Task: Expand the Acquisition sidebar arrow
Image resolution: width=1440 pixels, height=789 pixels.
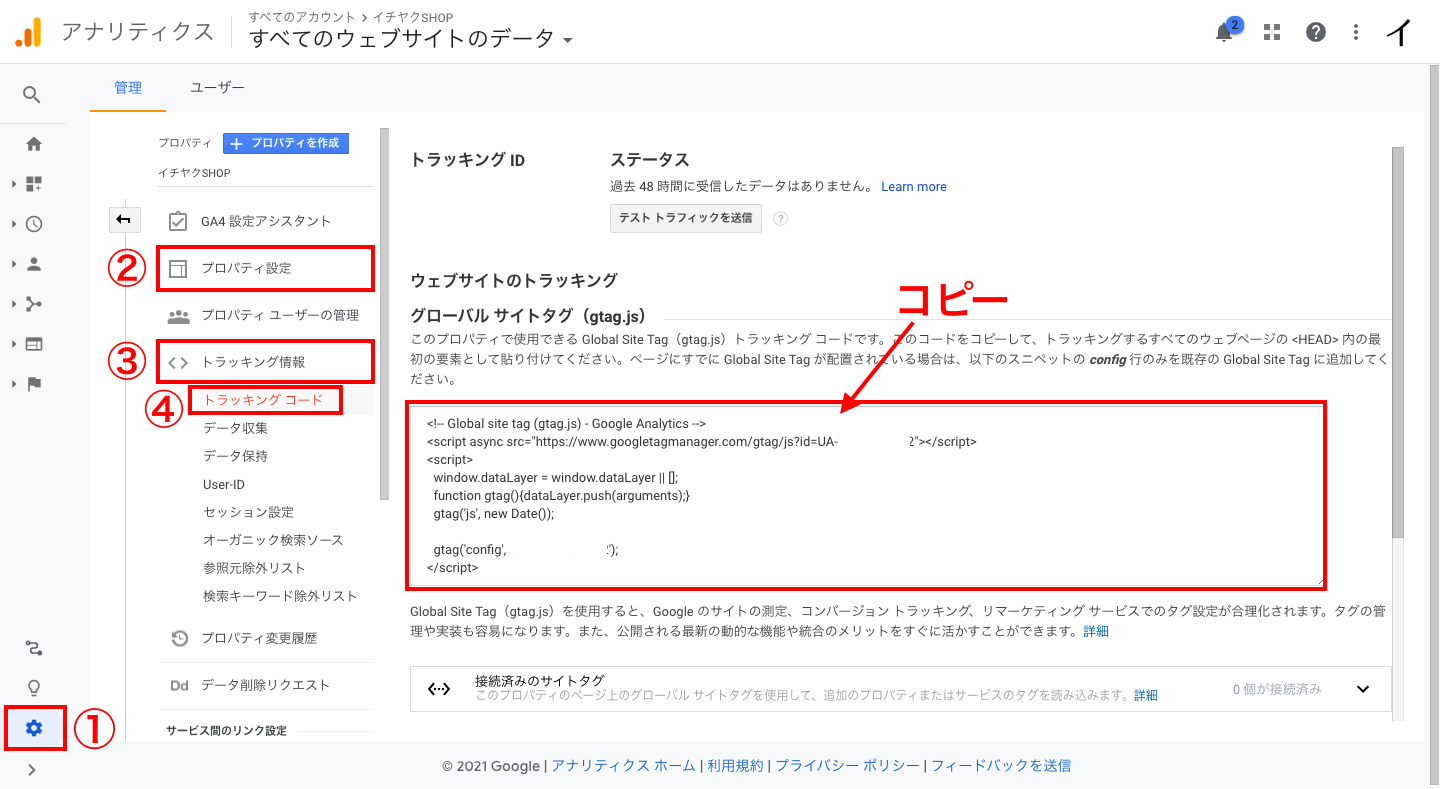Action: click(x=14, y=304)
